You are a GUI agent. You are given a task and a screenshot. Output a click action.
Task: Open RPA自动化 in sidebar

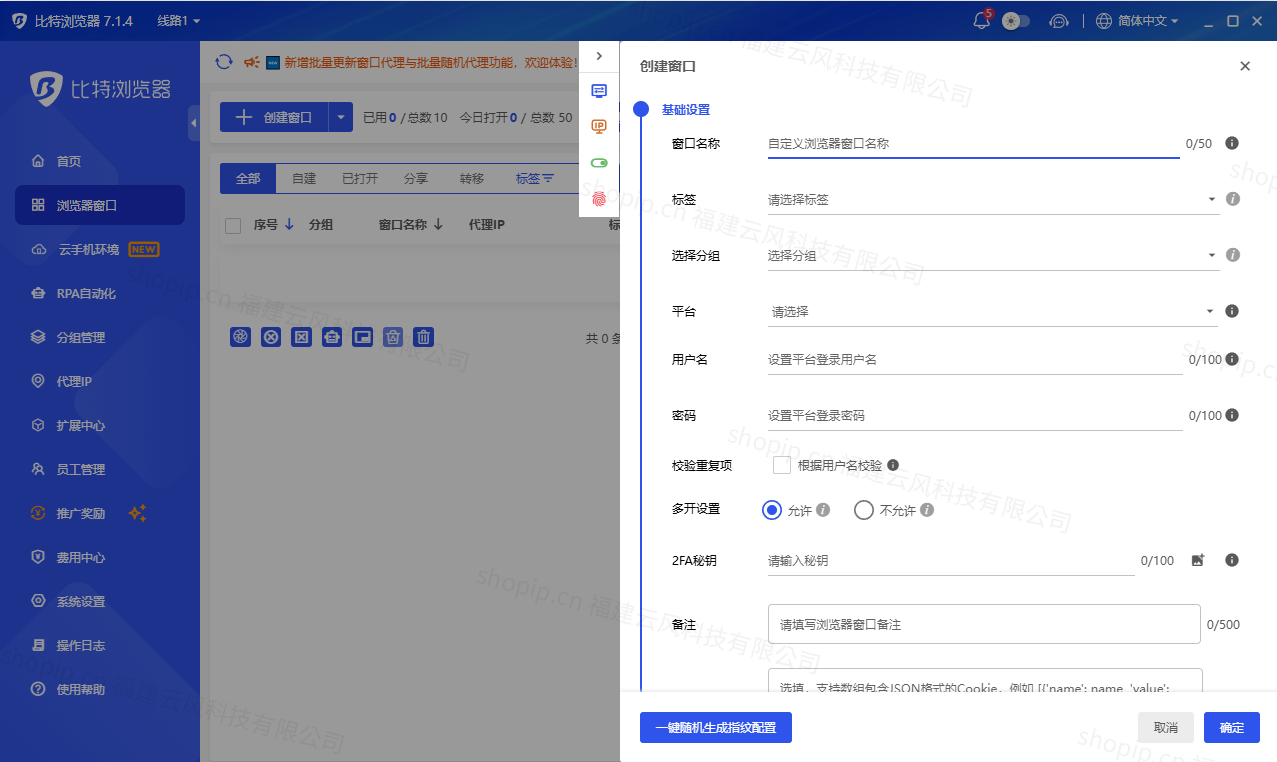[x=100, y=293]
